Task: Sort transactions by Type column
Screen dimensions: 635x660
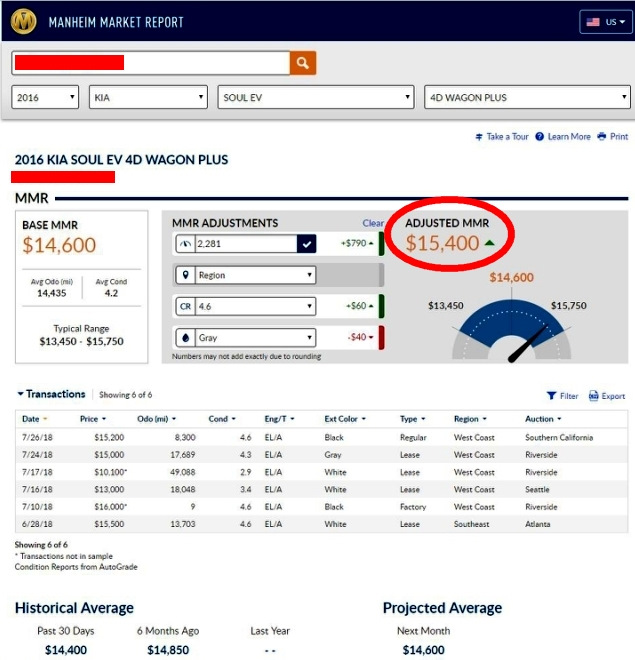Action: [x=412, y=419]
